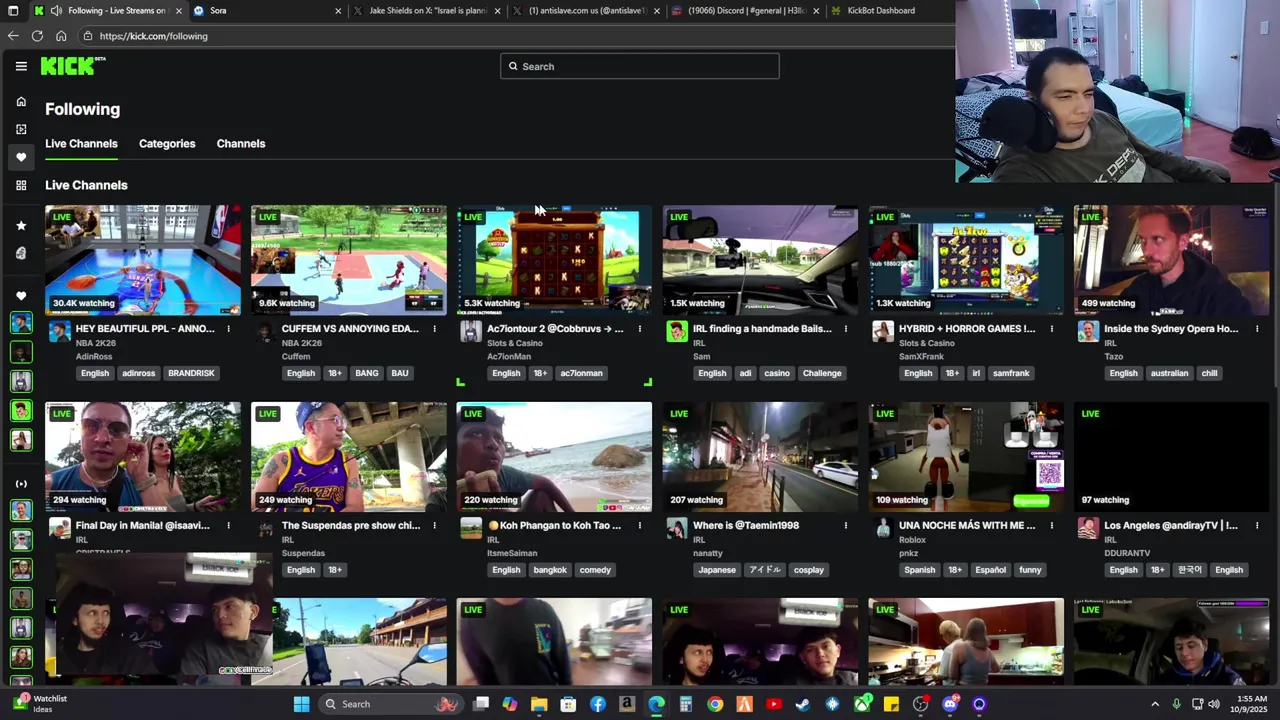Switch to the Live Channels tab
The width and height of the screenshot is (1280, 720).
tap(81, 144)
